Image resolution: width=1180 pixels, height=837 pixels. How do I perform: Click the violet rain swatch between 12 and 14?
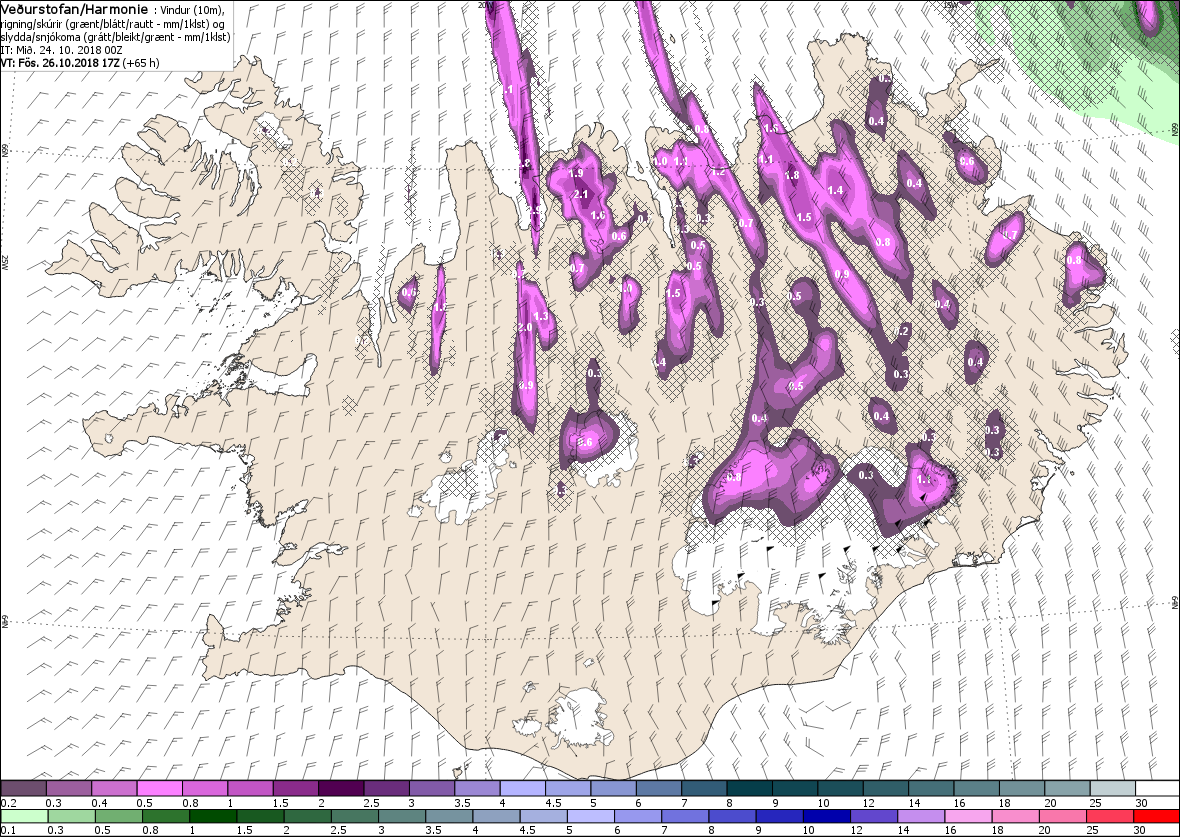coord(874,817)
